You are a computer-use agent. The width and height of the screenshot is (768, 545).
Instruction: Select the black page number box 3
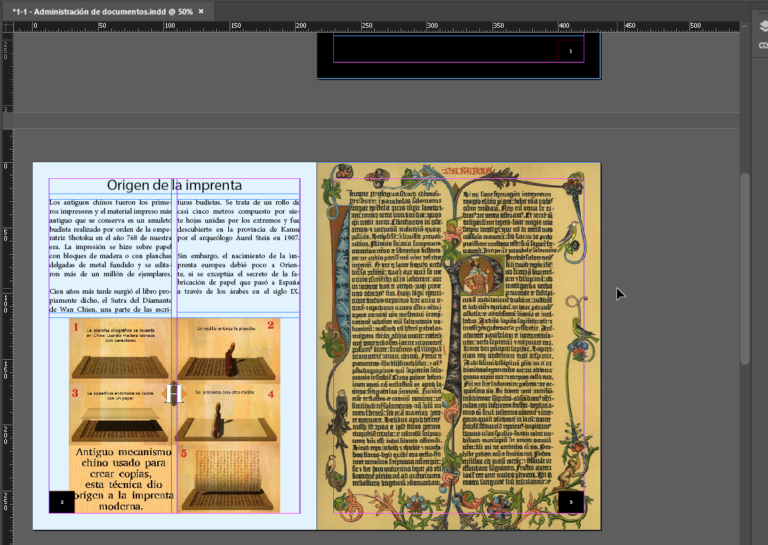[x=571, y=502]
